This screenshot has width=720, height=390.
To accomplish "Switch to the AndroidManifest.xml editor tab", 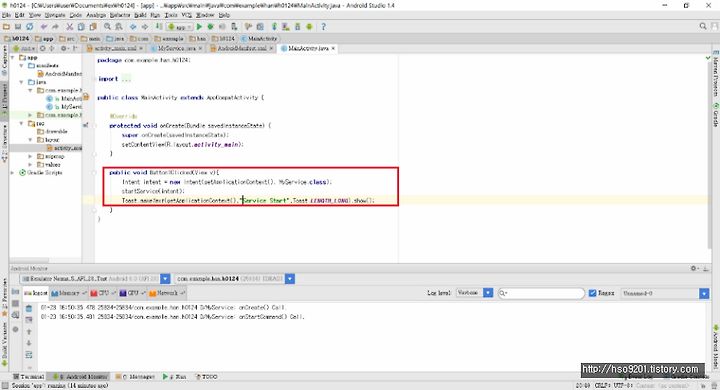I will pyautogui.click(x=242, y=48).
